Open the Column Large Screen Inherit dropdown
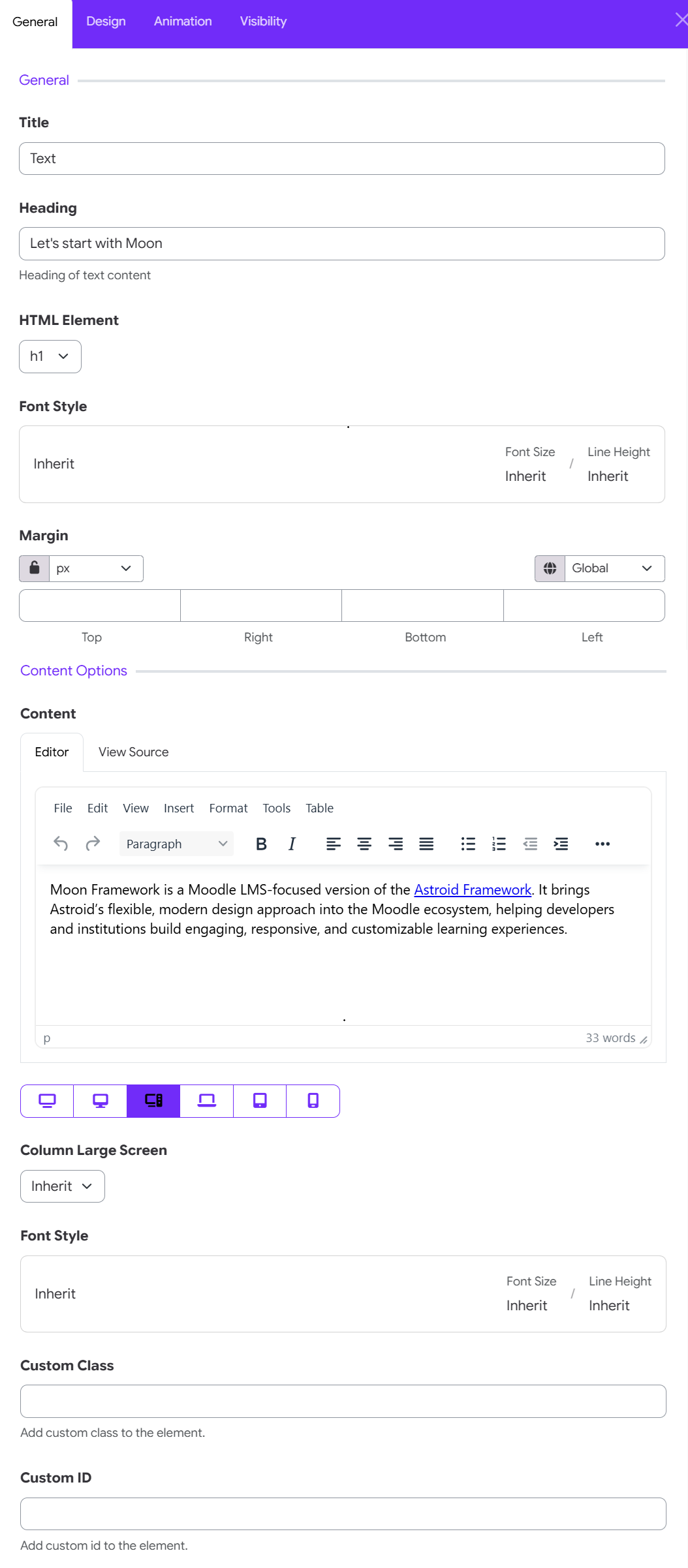 coord(63,1186)
